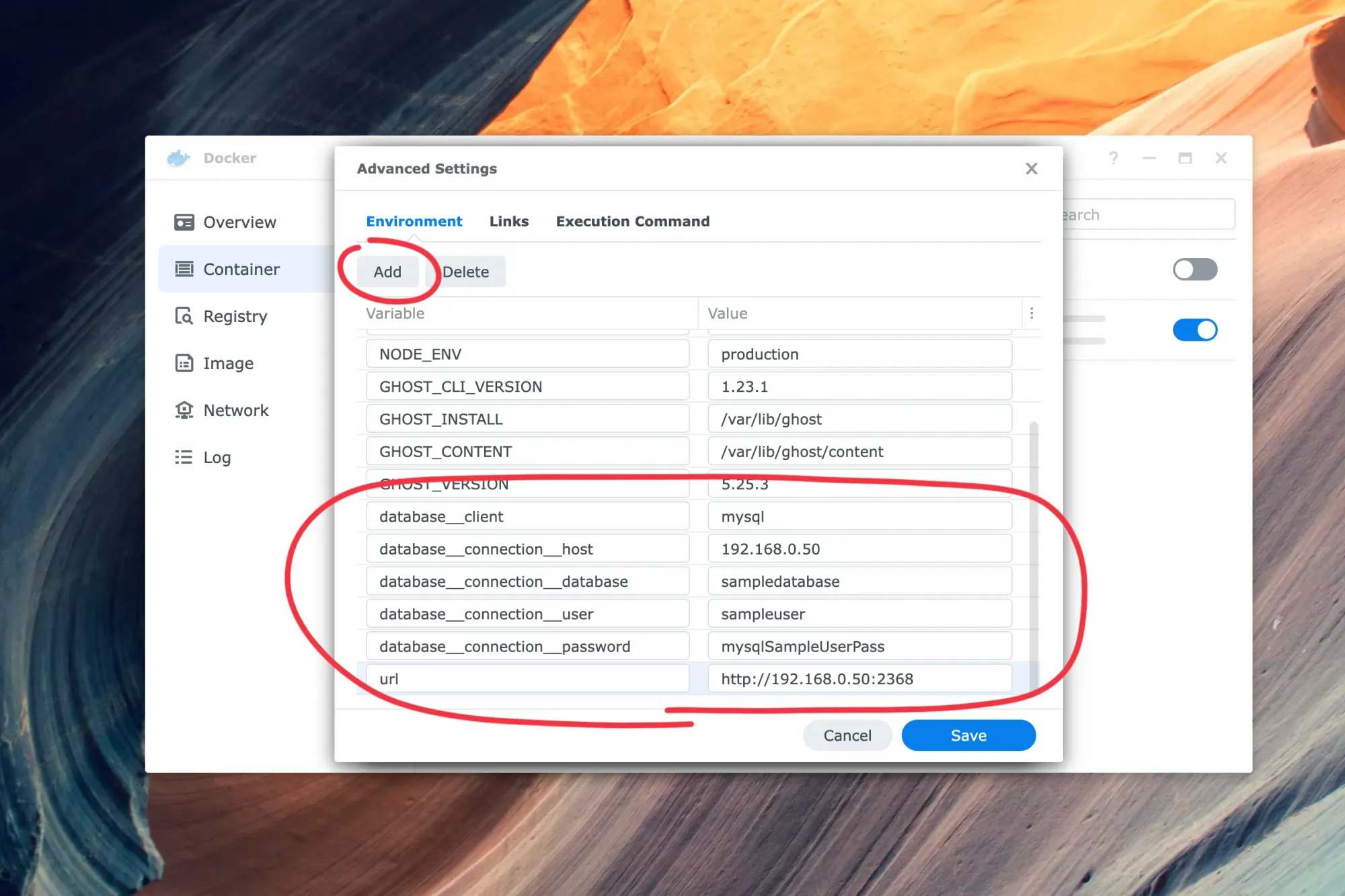This screenshot has width=1345, height=896.
Task: Select the Execution Command tab
Action: tap(633, 221)
